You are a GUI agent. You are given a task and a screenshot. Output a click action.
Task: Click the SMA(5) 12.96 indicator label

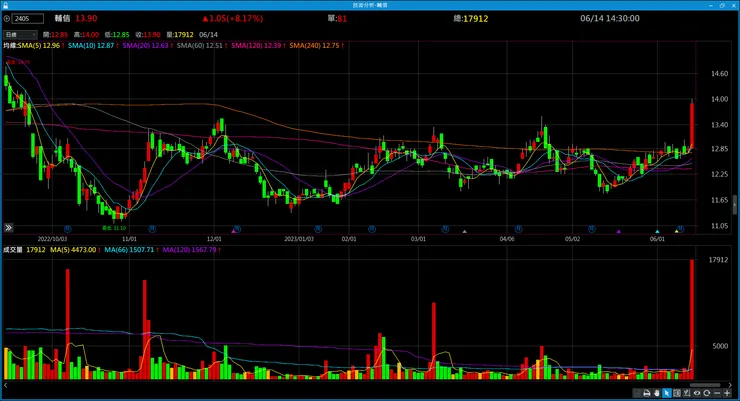point(41,45)
